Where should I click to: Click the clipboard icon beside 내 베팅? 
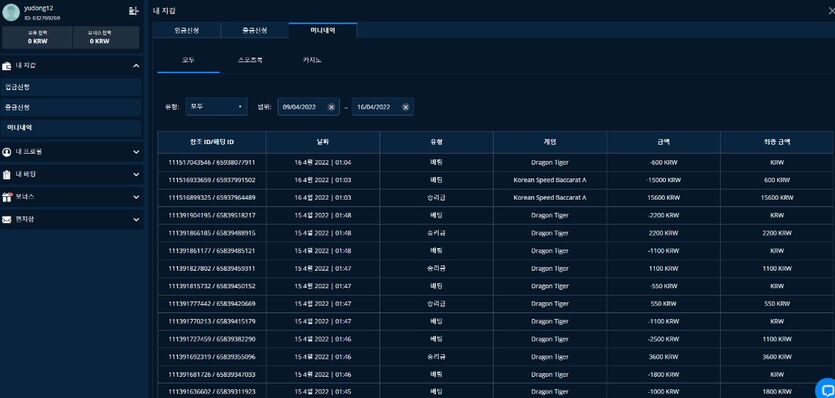click(x=6, y=174)
